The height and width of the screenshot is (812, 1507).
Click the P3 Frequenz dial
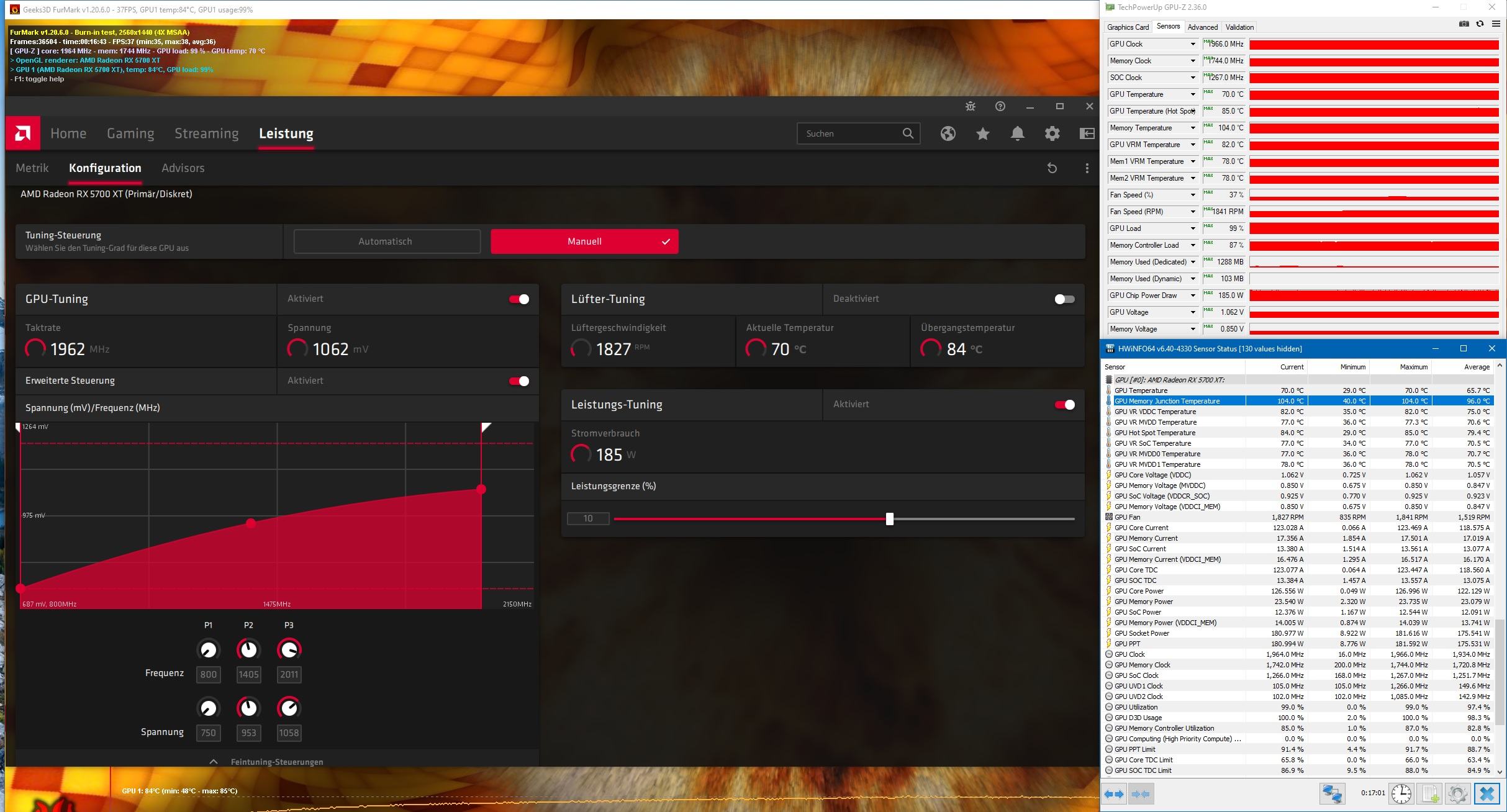(x=289, y=650)
